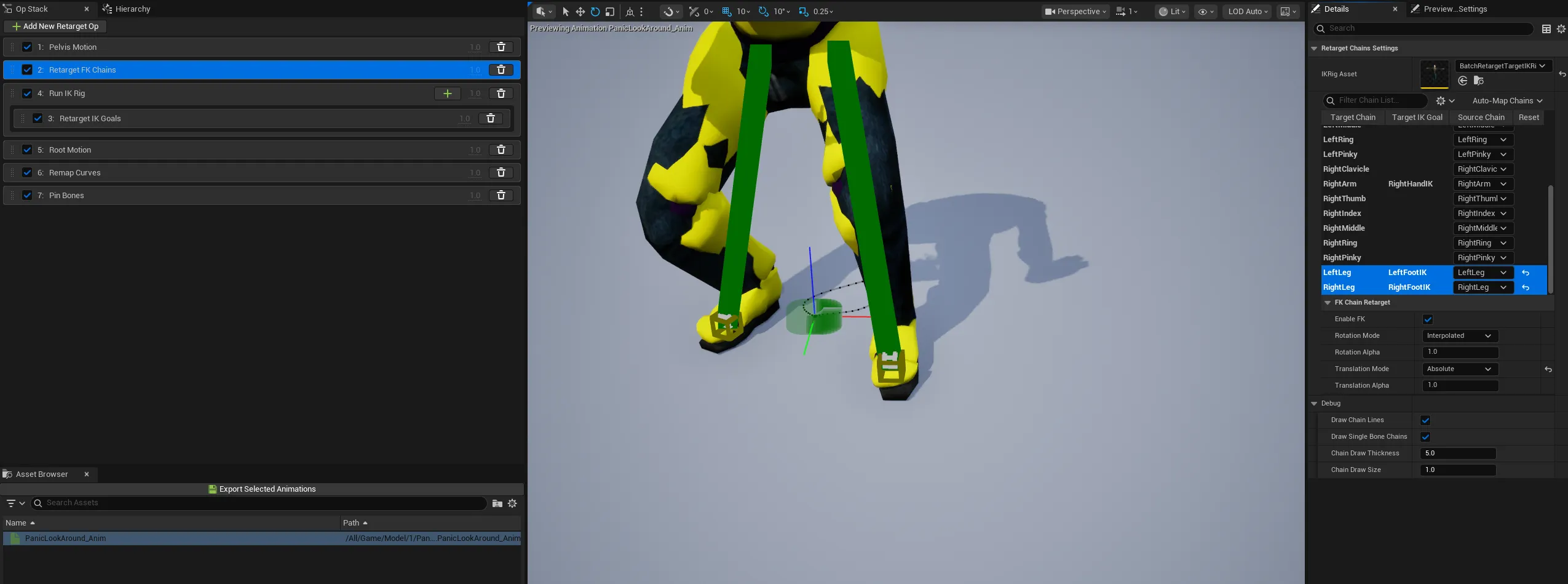Screen dimensions: 1568x584
Task: Disable the Run IK Rig op checkbox
Action: click(x=27, y=94)
